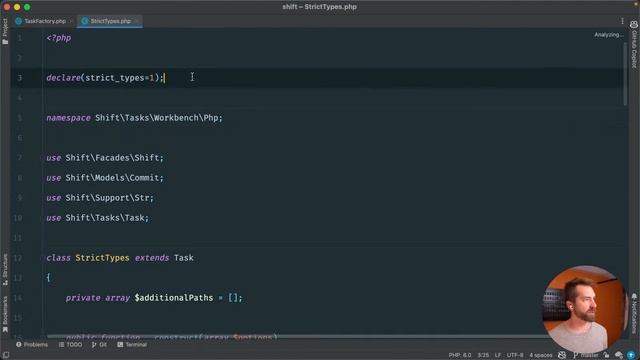Click the Shift\Facades\Shift import
The width and height of the screenshot is (640, 360).
tap(113, 158)
